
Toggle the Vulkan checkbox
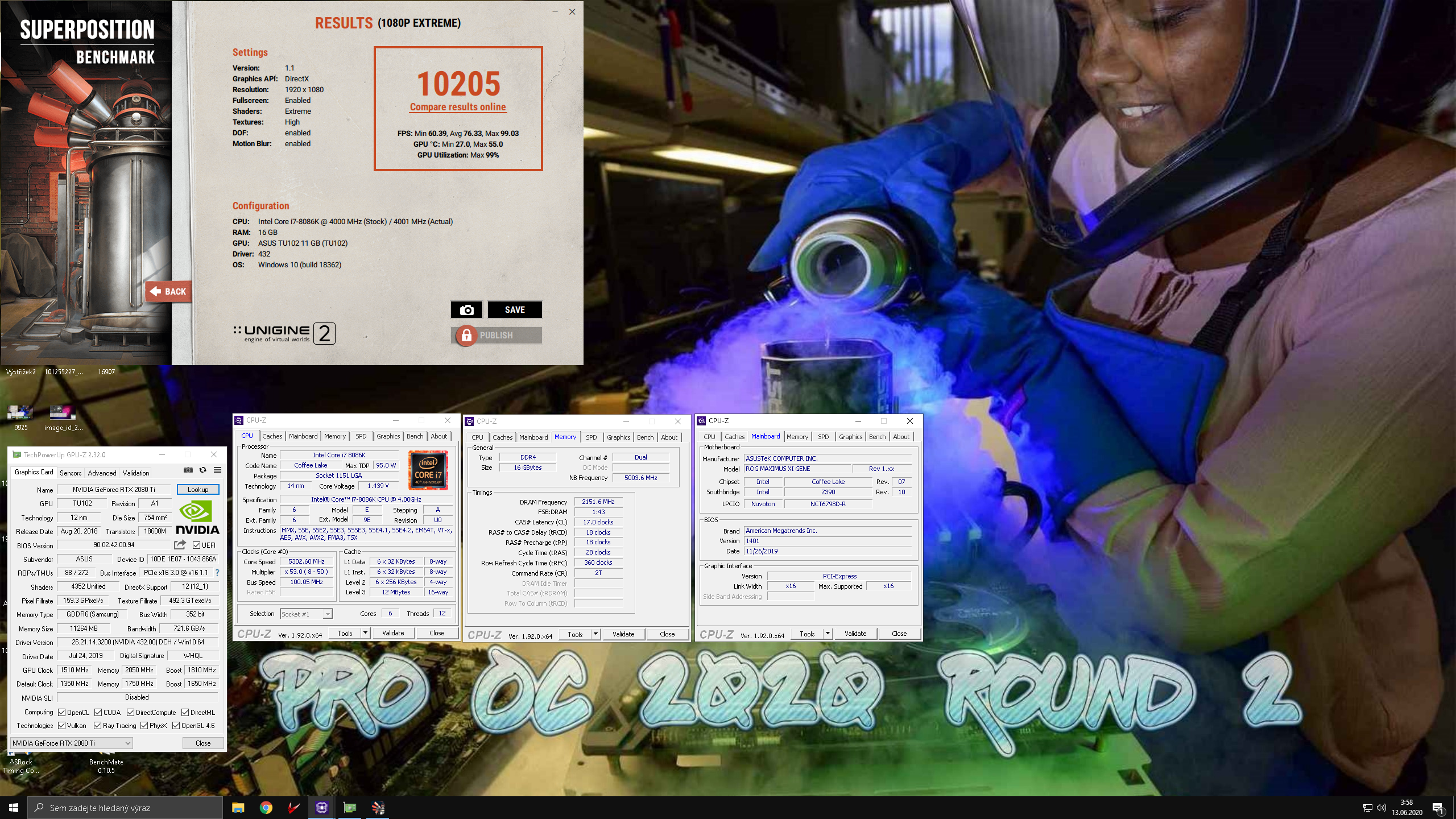[x=61, y=726]
